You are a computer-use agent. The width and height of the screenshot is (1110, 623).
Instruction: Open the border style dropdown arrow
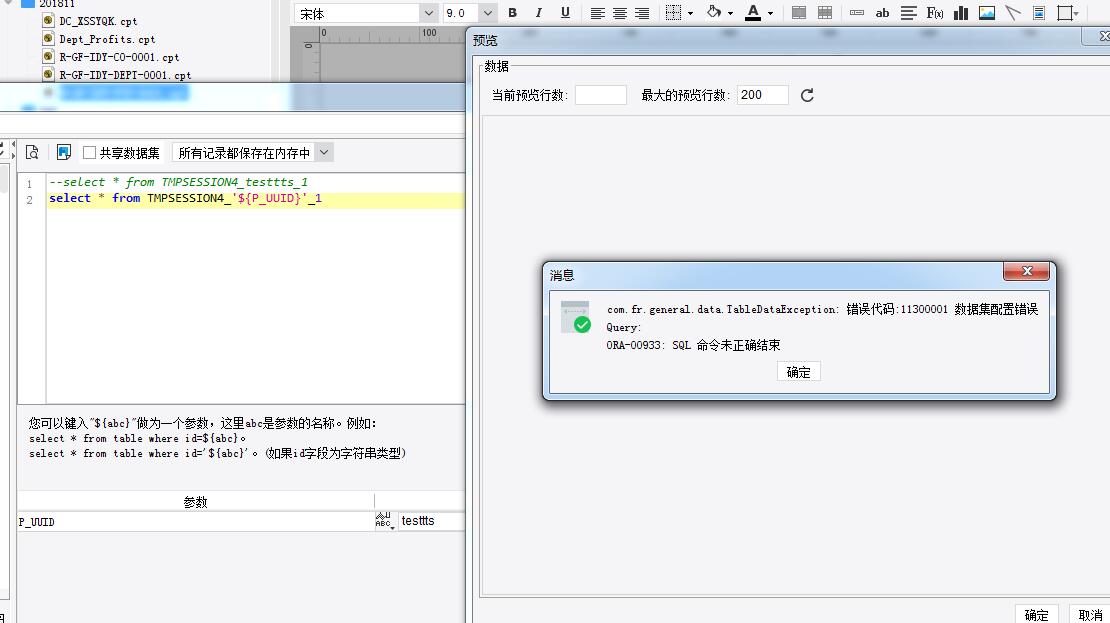690,13
